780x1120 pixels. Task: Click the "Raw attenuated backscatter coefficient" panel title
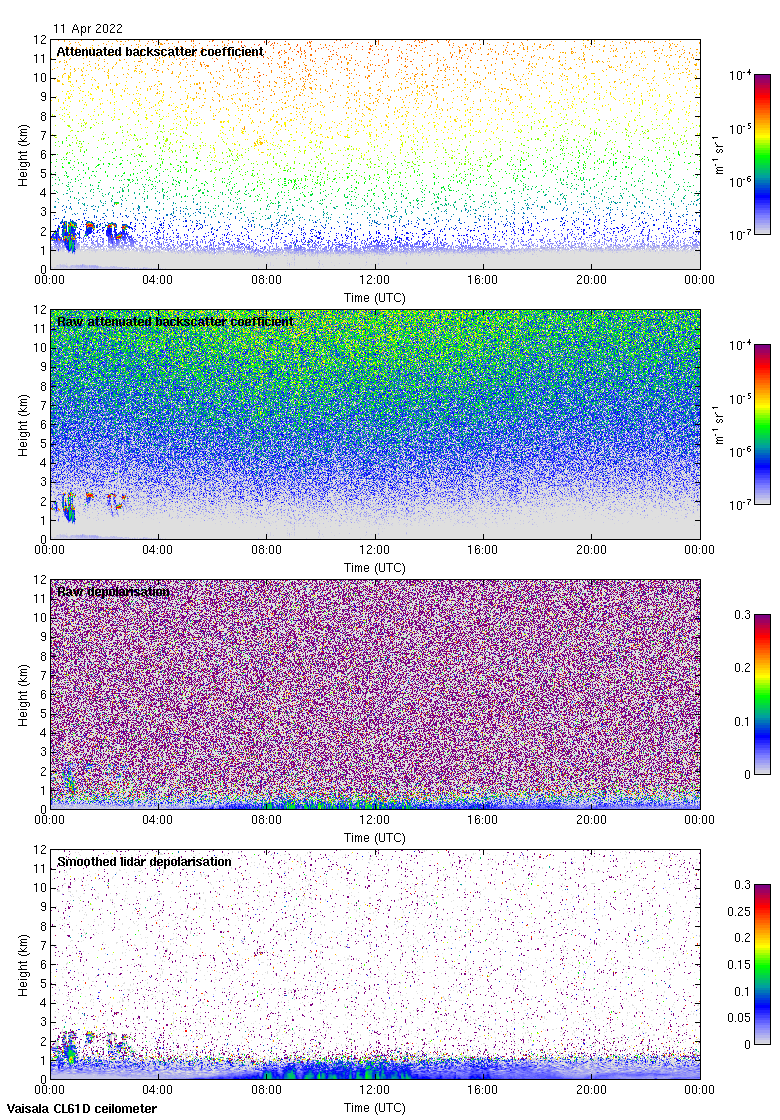175,322
